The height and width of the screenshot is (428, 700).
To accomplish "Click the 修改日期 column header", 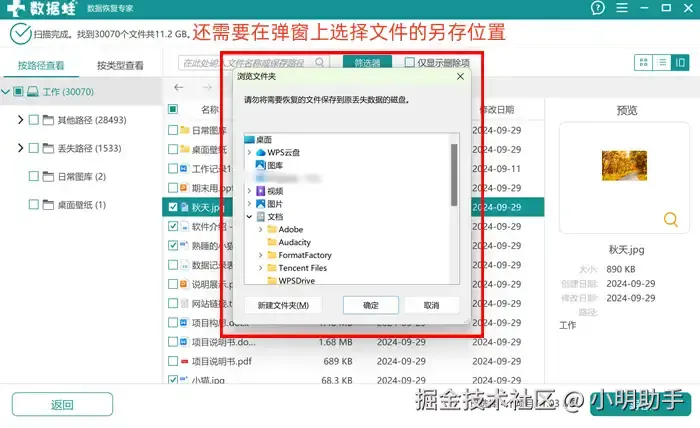I will 496,109.
